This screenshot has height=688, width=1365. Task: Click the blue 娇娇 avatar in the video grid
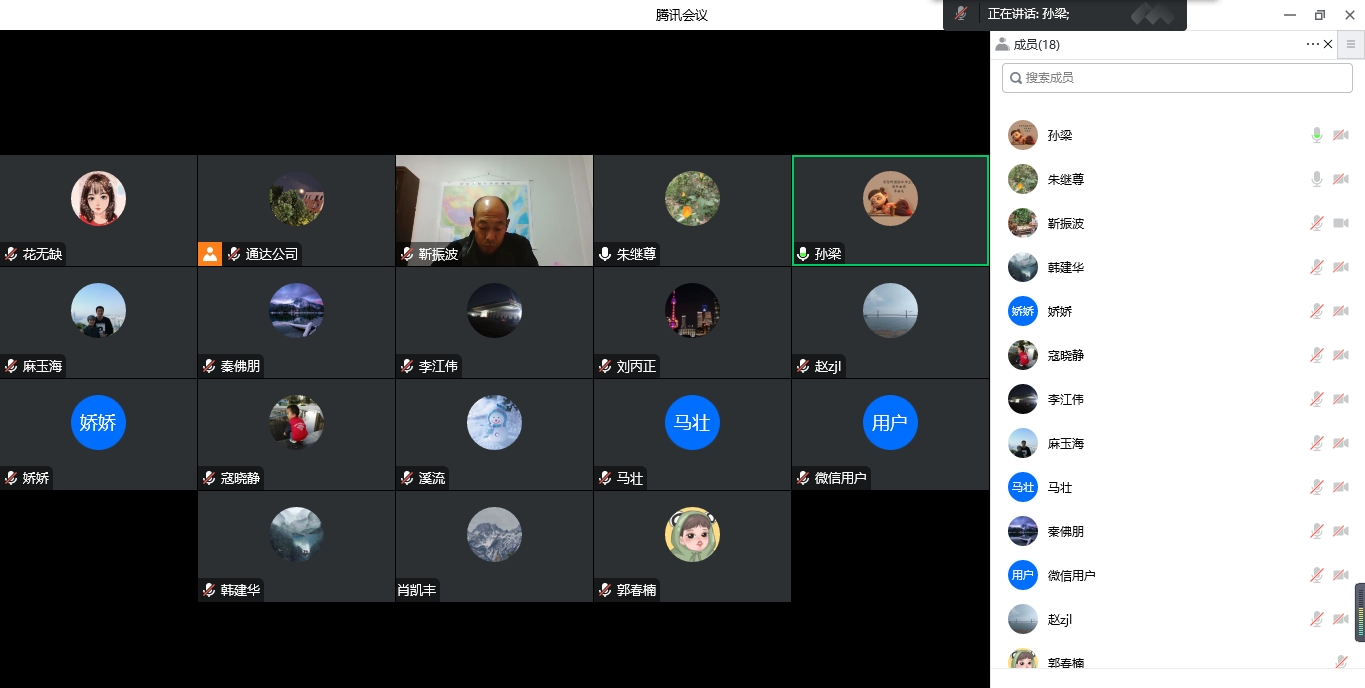[98, 422]
